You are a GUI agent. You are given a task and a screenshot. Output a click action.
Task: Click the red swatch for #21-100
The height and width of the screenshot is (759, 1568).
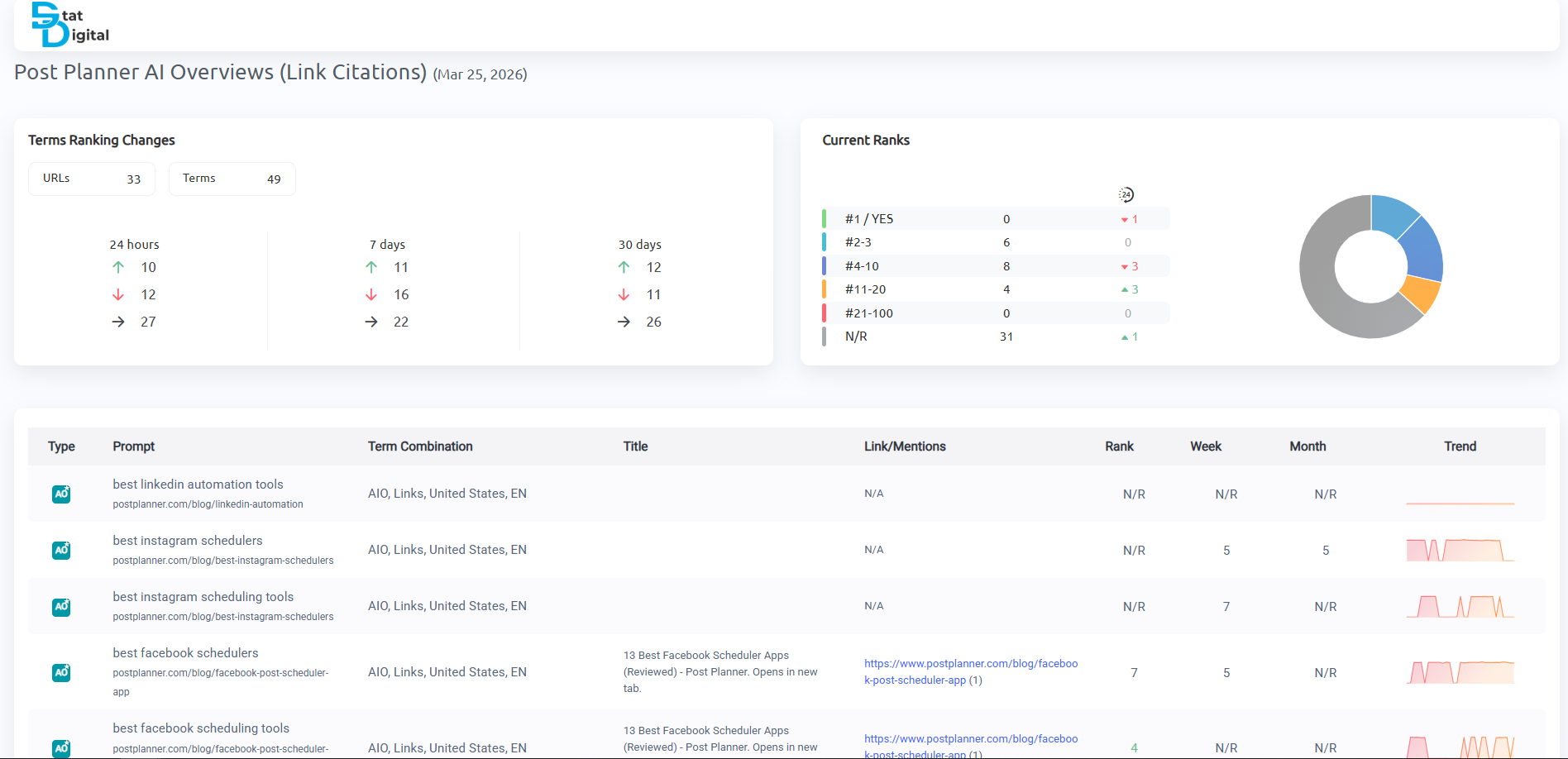coord(825,313)
